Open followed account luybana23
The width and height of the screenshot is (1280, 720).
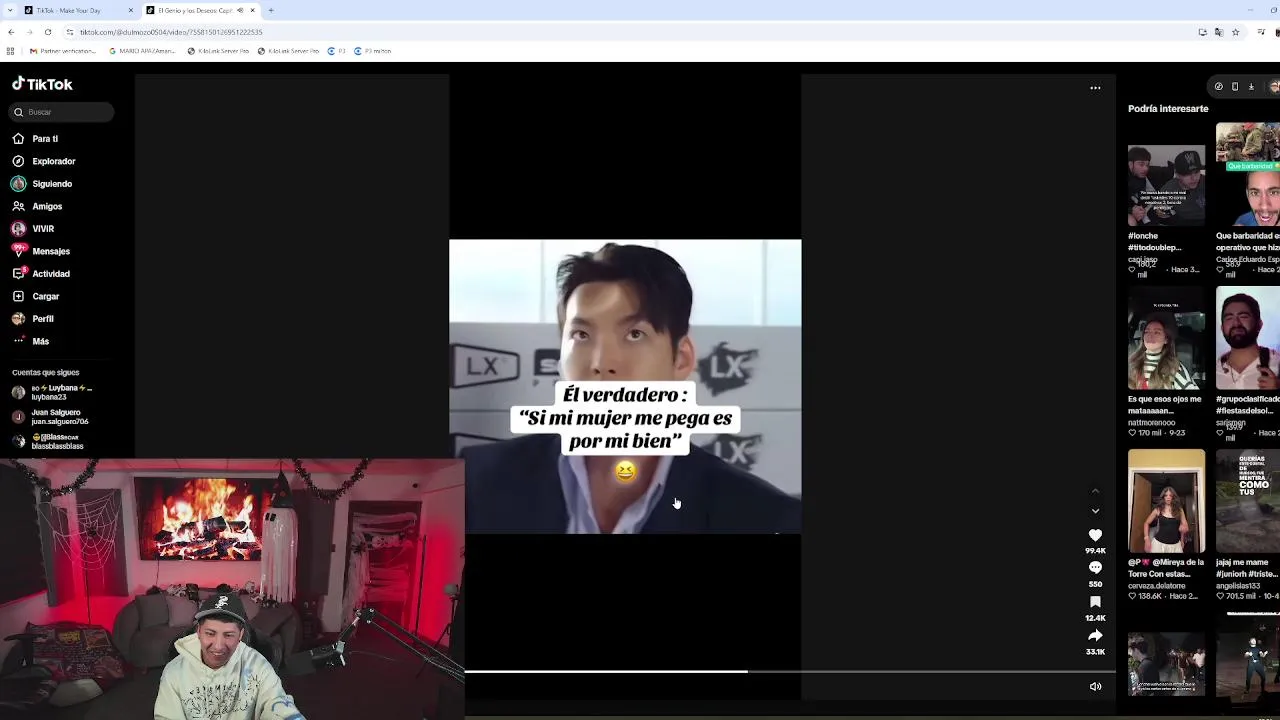pos(52,392)
